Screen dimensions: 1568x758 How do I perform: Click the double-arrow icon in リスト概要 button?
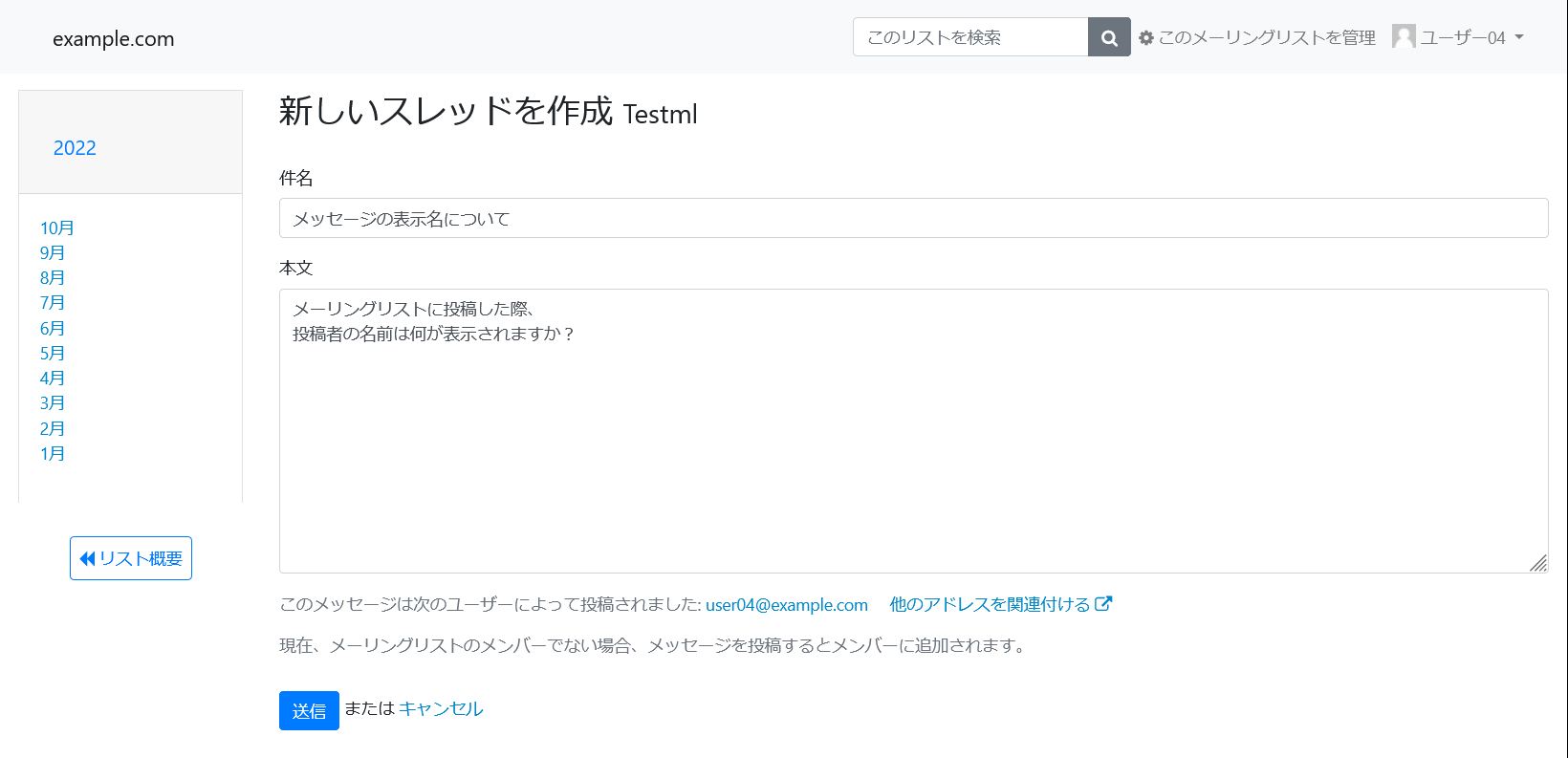(88, 559)
